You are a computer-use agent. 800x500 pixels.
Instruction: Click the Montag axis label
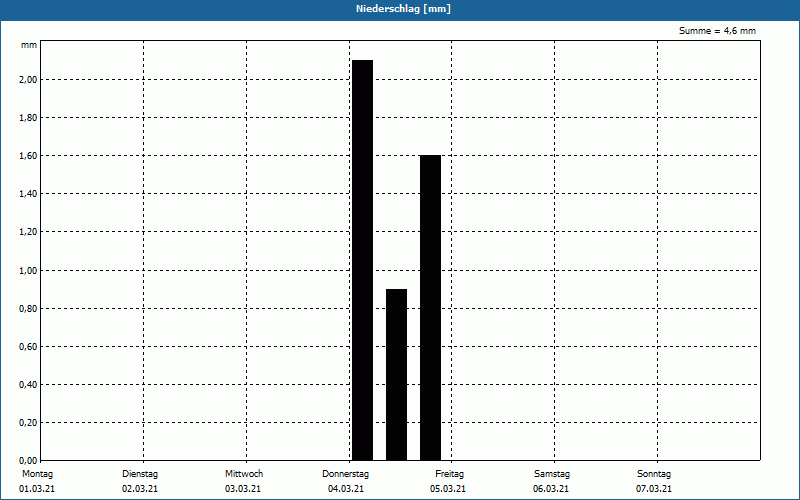37,474
